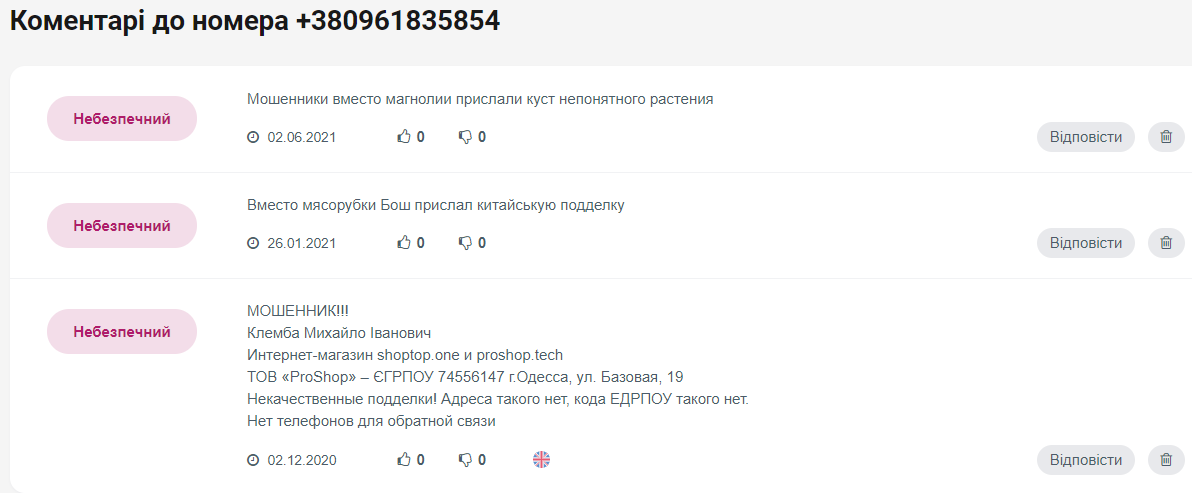
Task: Select Небезпечний label of 26.01.2021 comment
Action: [122, 226]
